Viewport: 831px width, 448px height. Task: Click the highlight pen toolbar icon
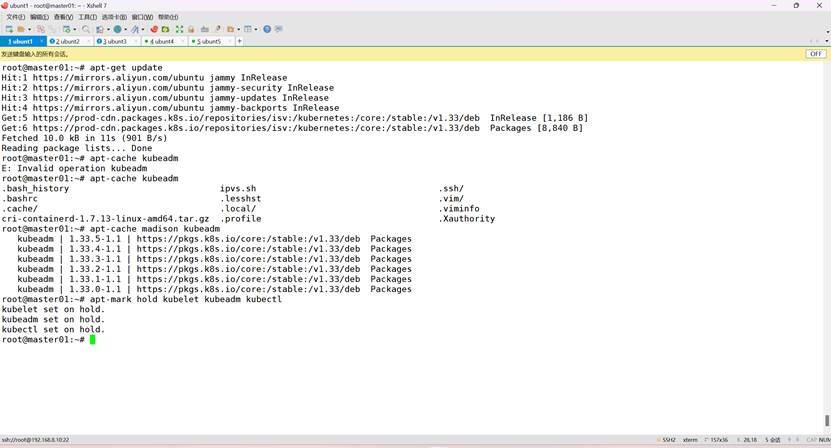(218, 29)
